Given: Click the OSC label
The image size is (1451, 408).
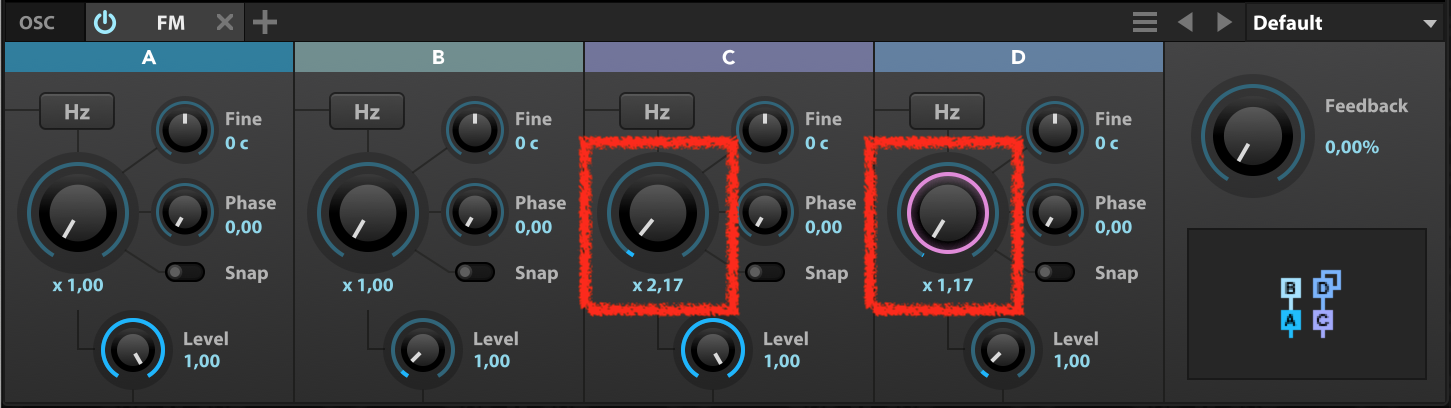Looking at the screenshot, I should (36, 22).
